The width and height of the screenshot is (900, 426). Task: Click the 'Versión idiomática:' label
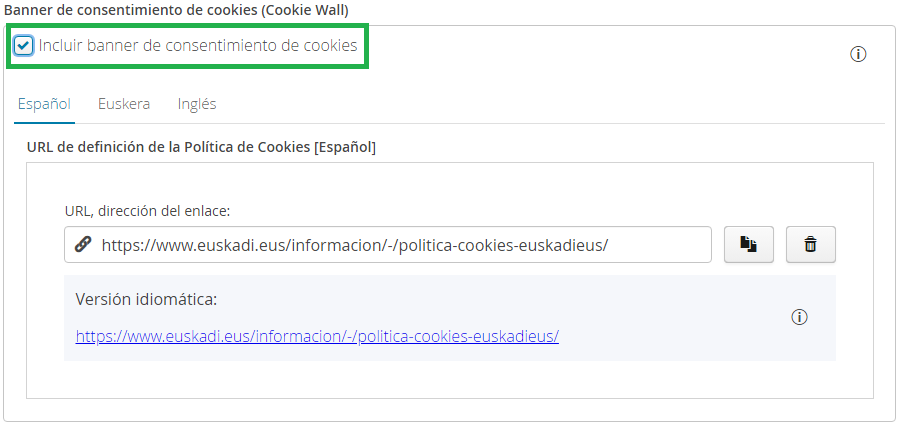147,299
